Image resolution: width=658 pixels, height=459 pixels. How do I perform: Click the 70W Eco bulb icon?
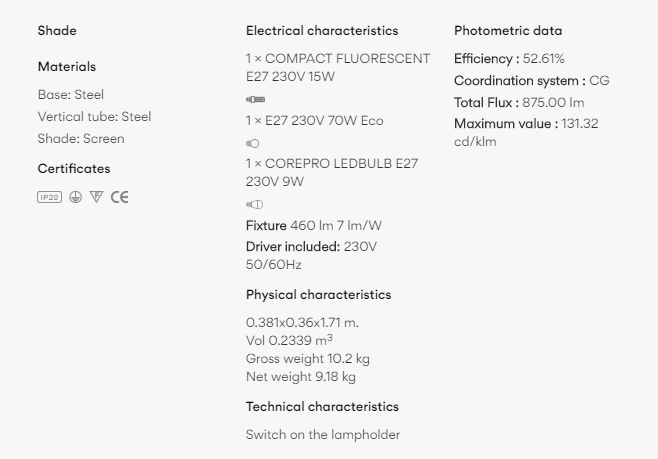(x=252, y=144)
